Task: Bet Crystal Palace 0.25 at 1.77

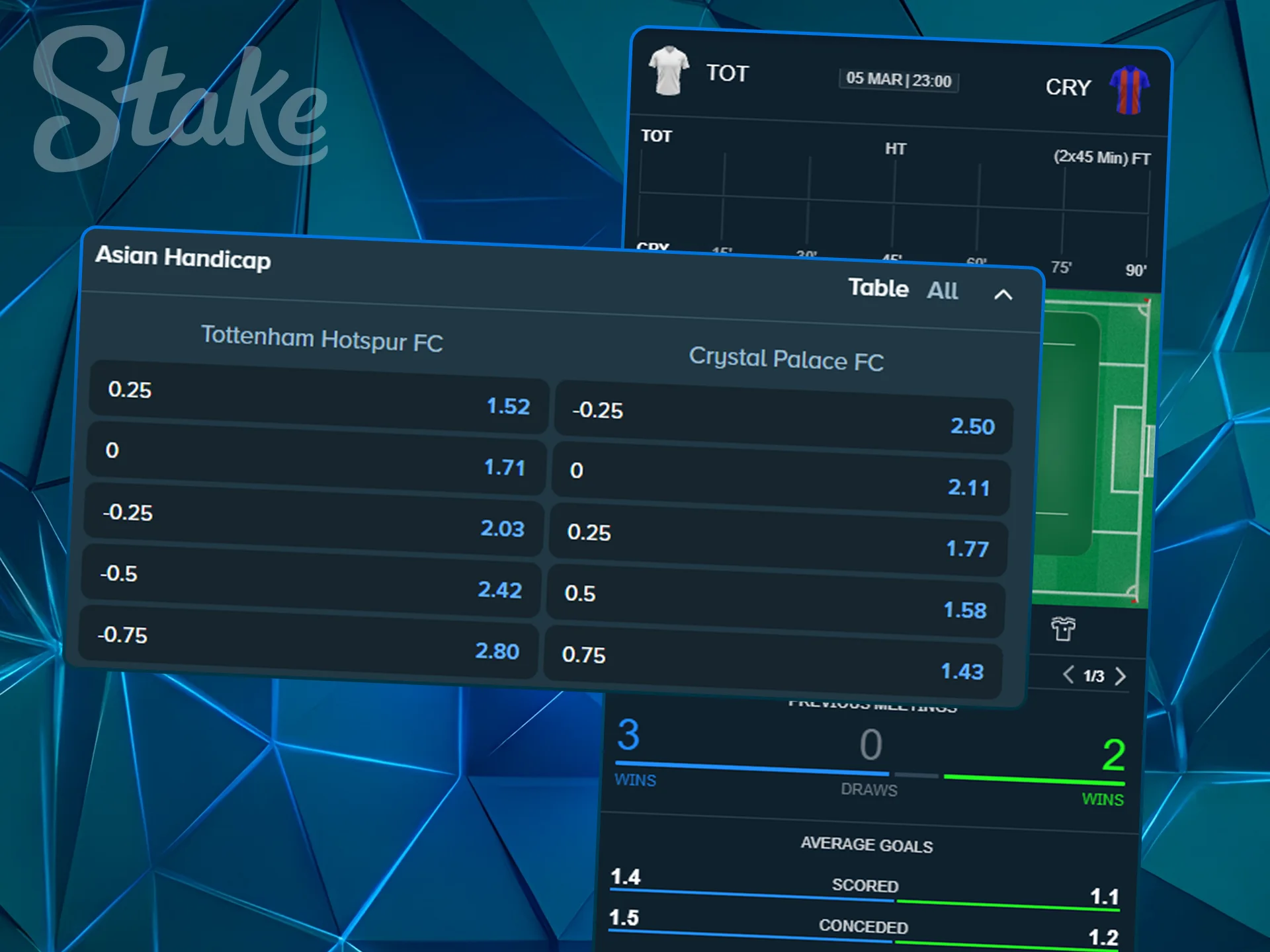Action: pos(778,540)
